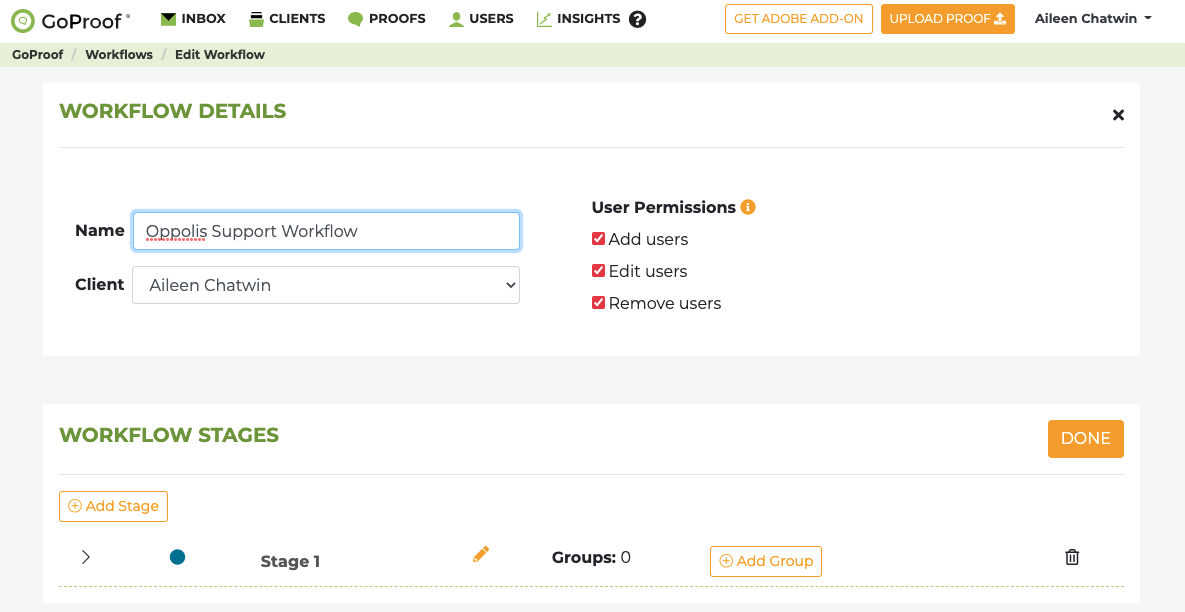This screenshot has height=612, width=1185.
Task: Disable the Remove users permission
Action: click(x=599, y=303)
